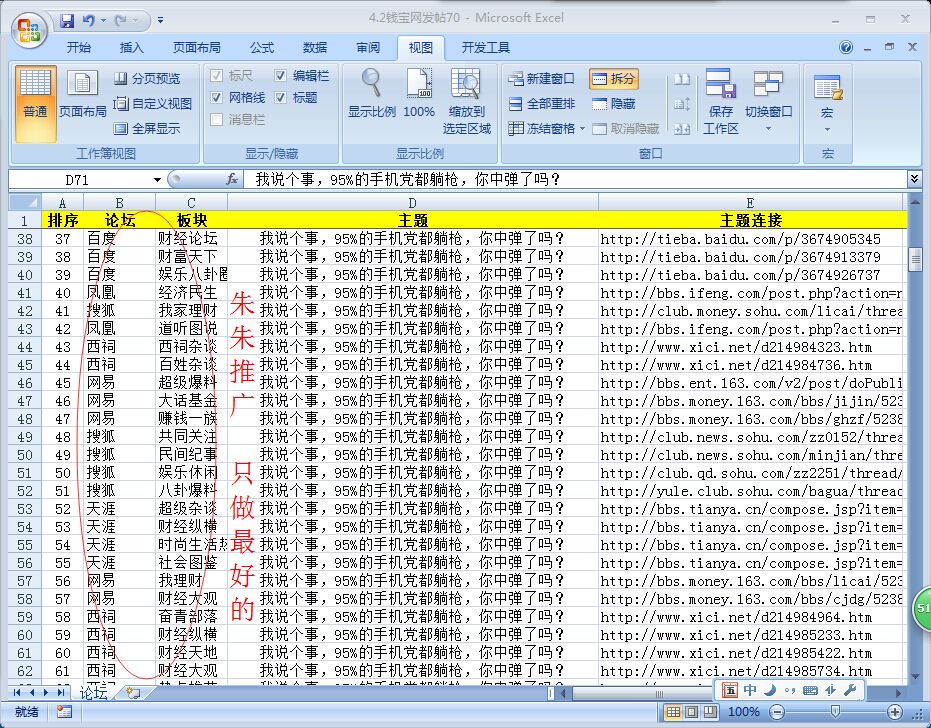Open the Home (开始) tab

coord(79,48)
